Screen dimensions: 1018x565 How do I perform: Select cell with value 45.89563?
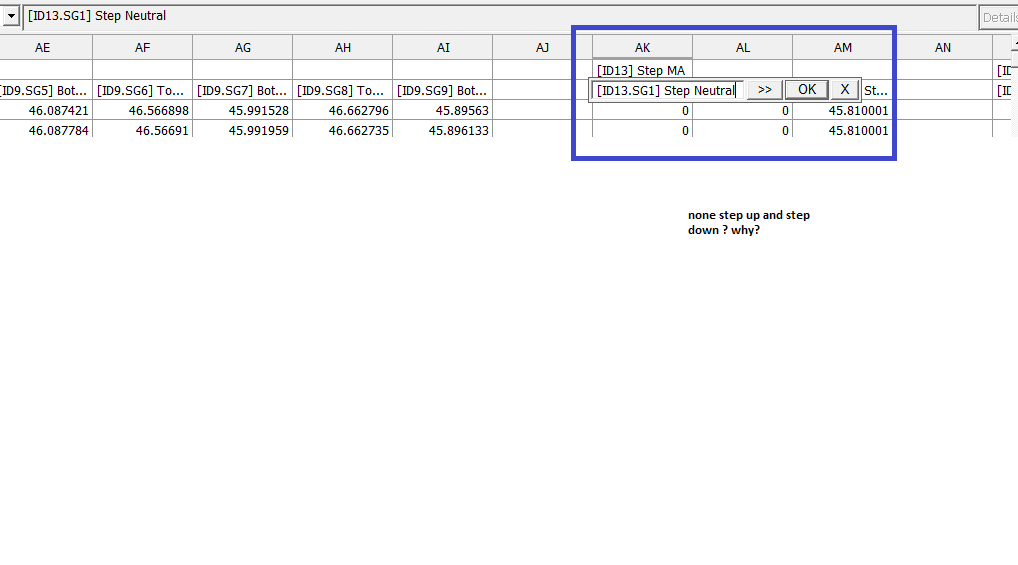pyautogui.click(x=442, y=110)
